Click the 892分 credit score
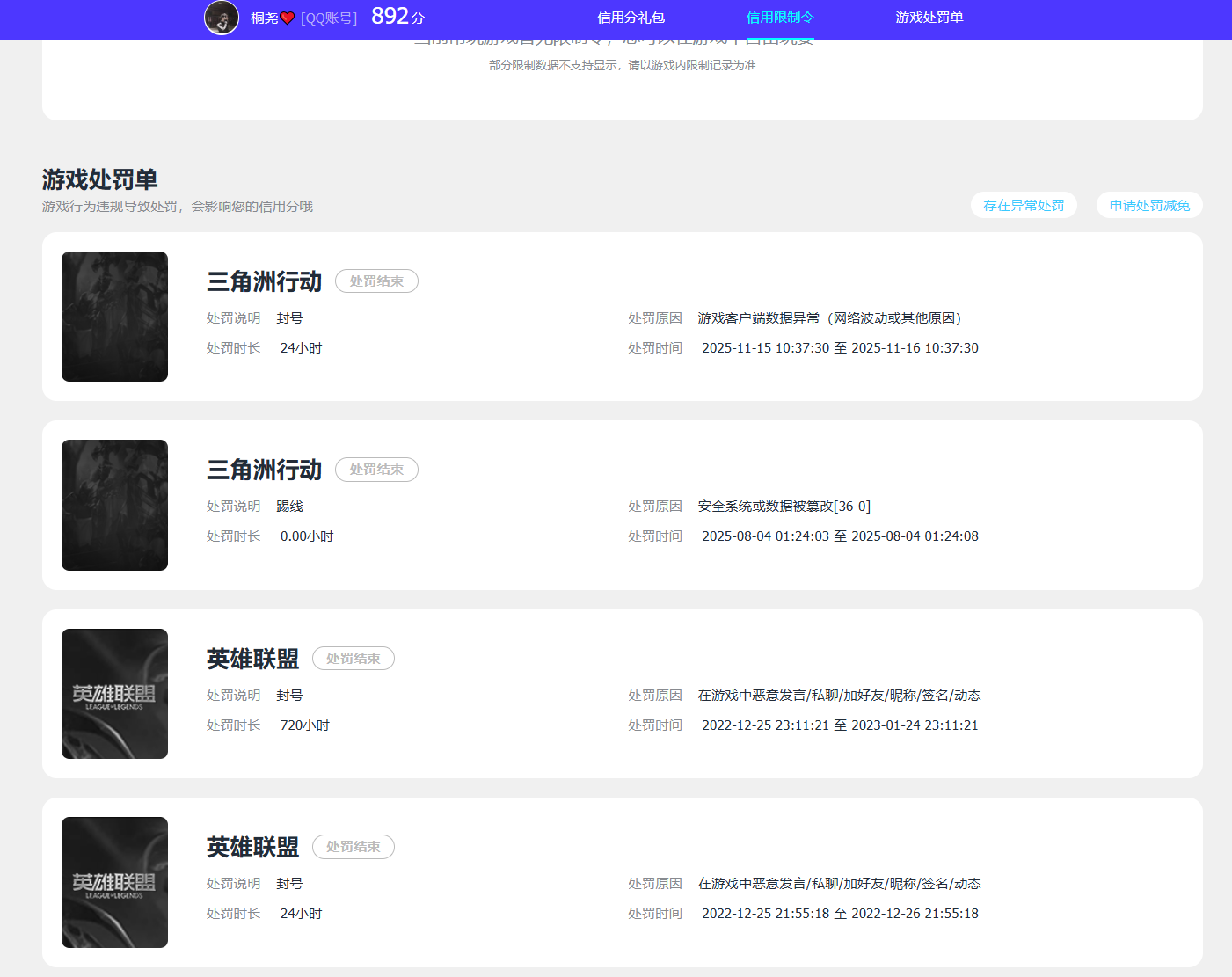Screen dimensions: 1232x977 pyautogui.click(x=396, y=15)
